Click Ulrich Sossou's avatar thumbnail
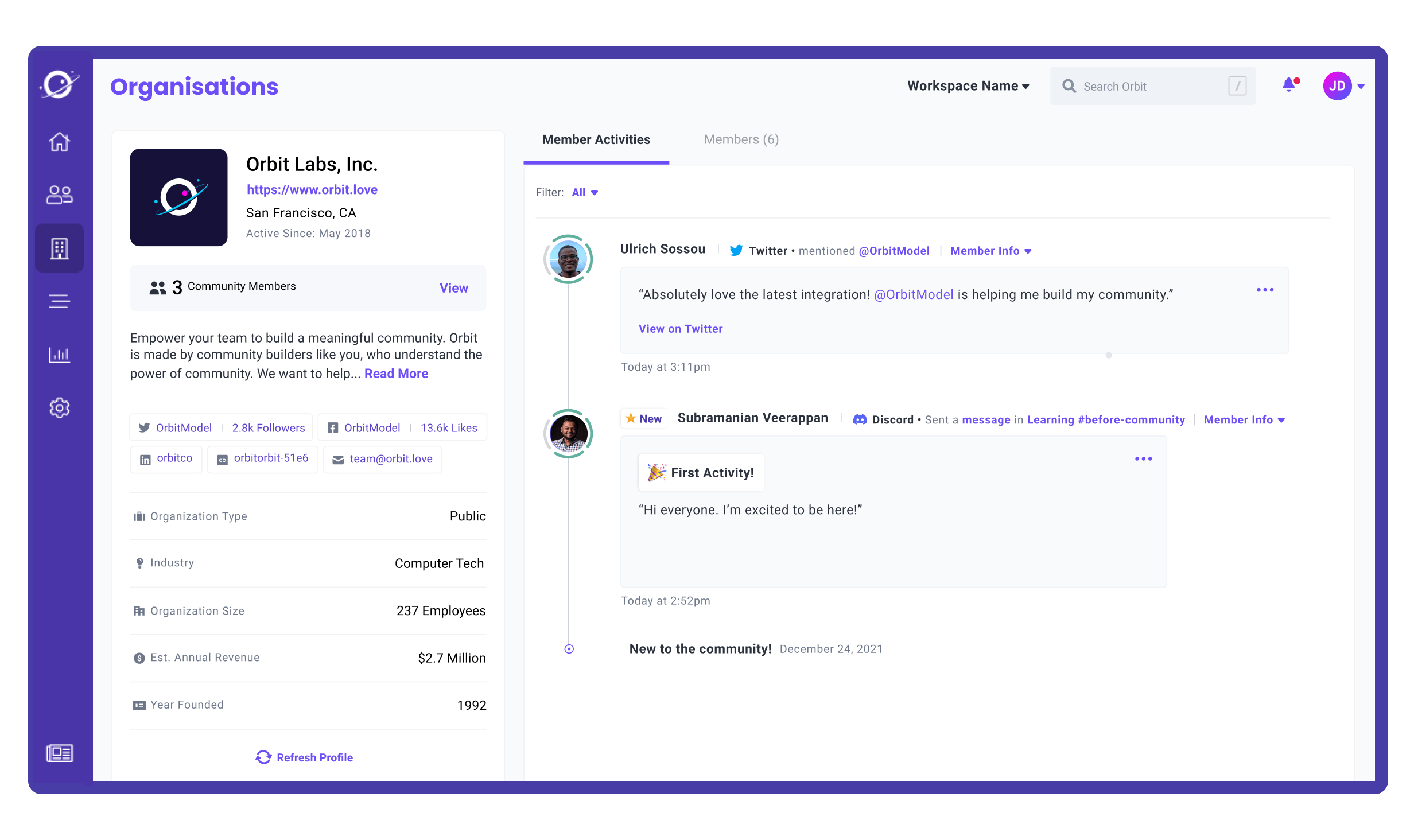 pos(568,259)
